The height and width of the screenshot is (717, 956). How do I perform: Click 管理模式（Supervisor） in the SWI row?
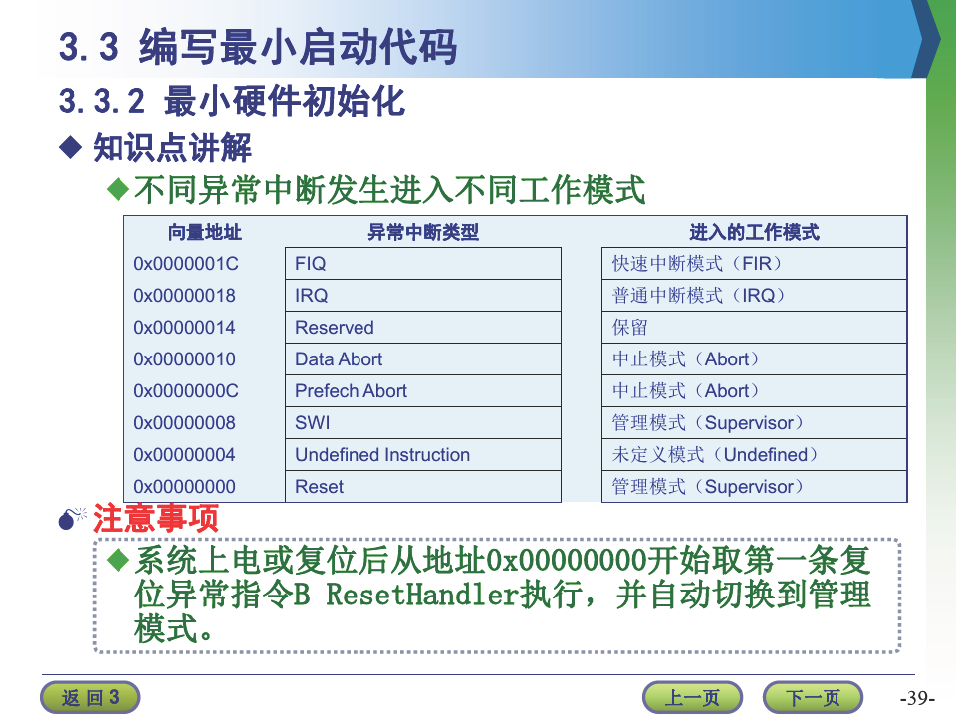(754, 423)
